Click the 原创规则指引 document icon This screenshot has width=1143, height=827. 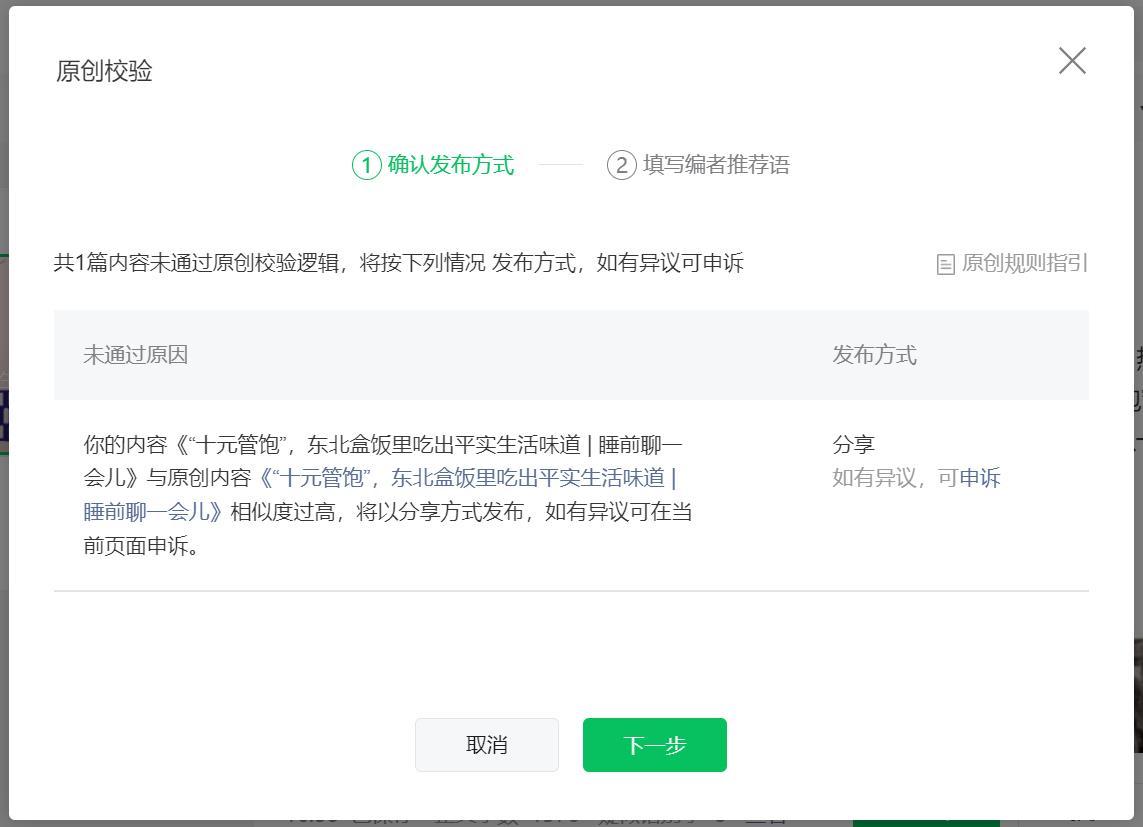point(945,264)
